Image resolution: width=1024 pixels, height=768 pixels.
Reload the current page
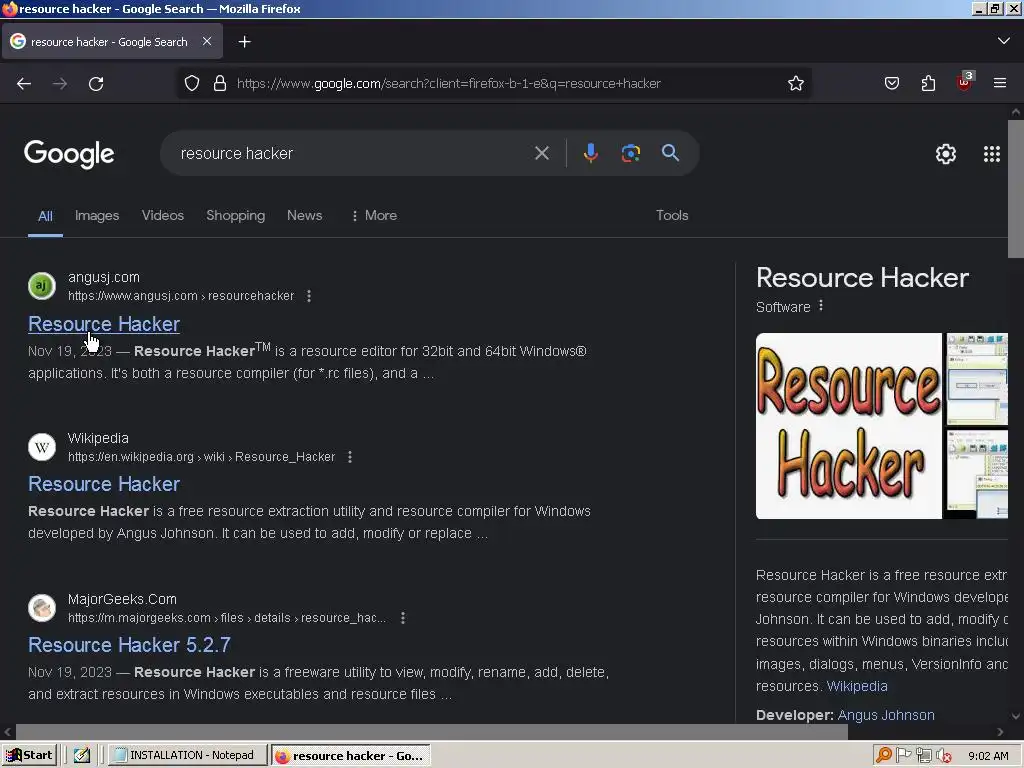[x=96, y=84]
